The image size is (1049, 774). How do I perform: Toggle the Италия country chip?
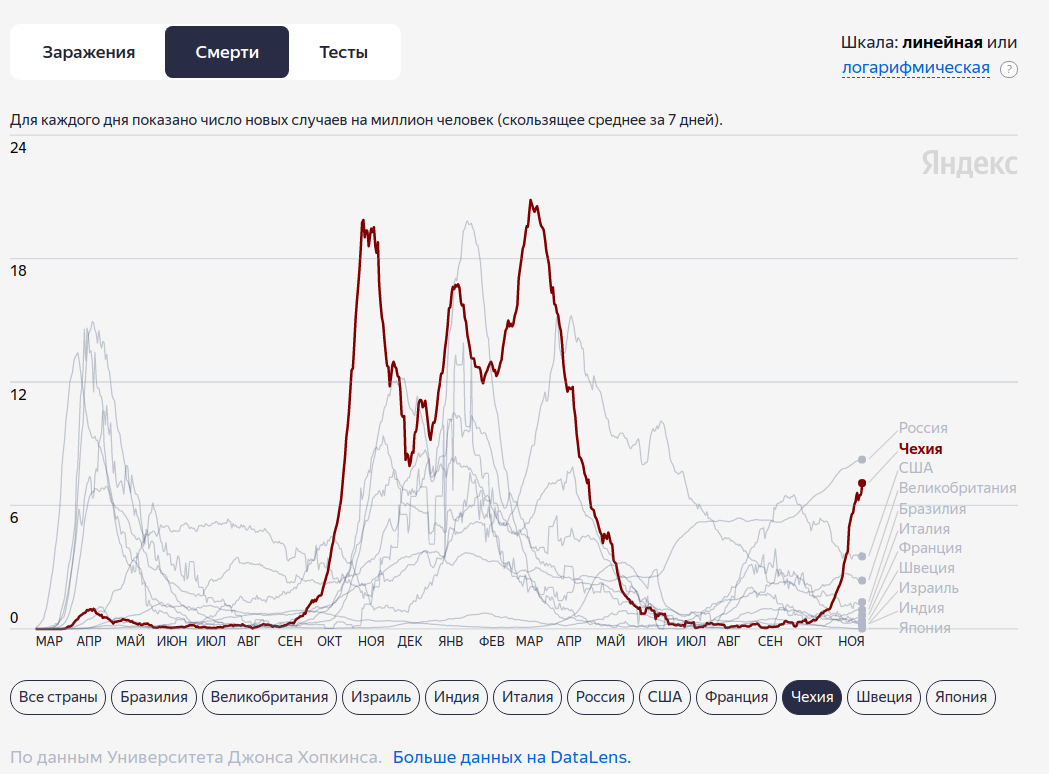coord(527,697)
